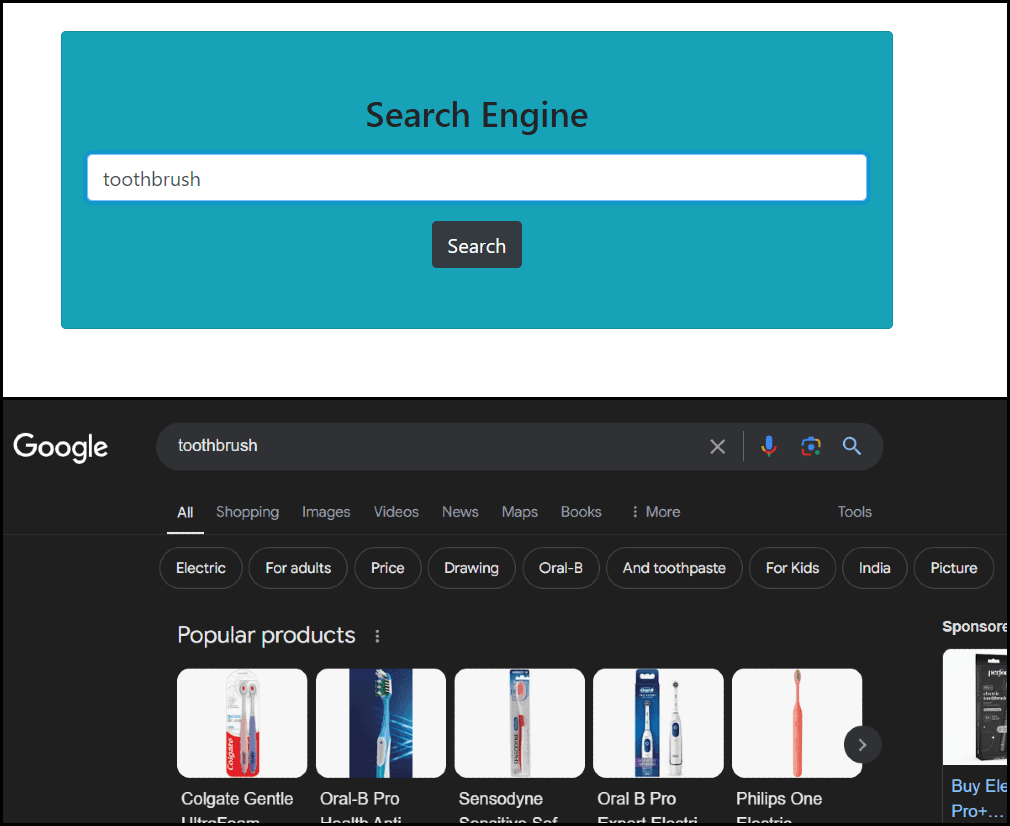Open the Philips One product title
This screenshot has width=1010, height=826.
coord(779,809)
